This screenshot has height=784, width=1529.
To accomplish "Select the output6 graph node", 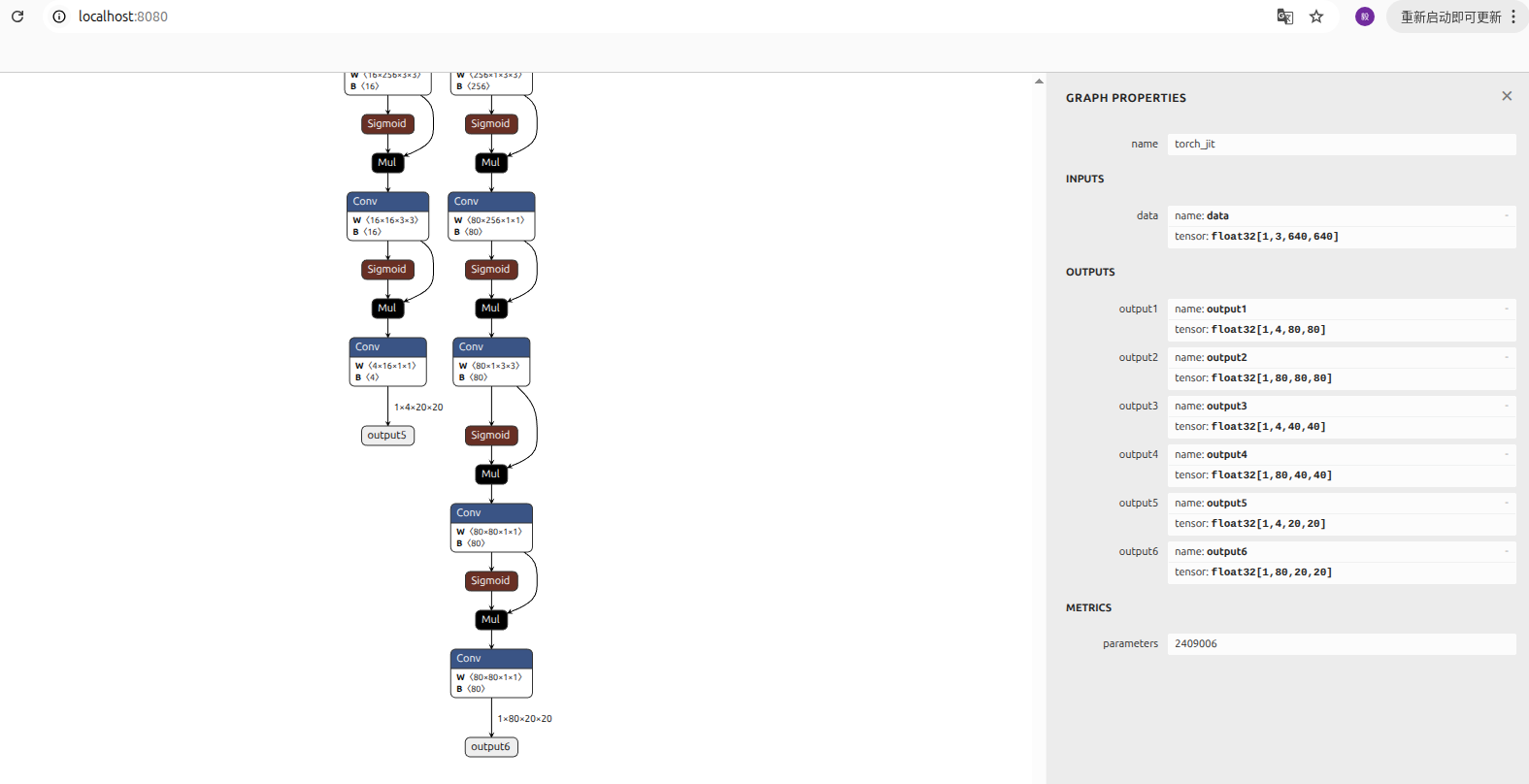I will click(x=491, y=747).
